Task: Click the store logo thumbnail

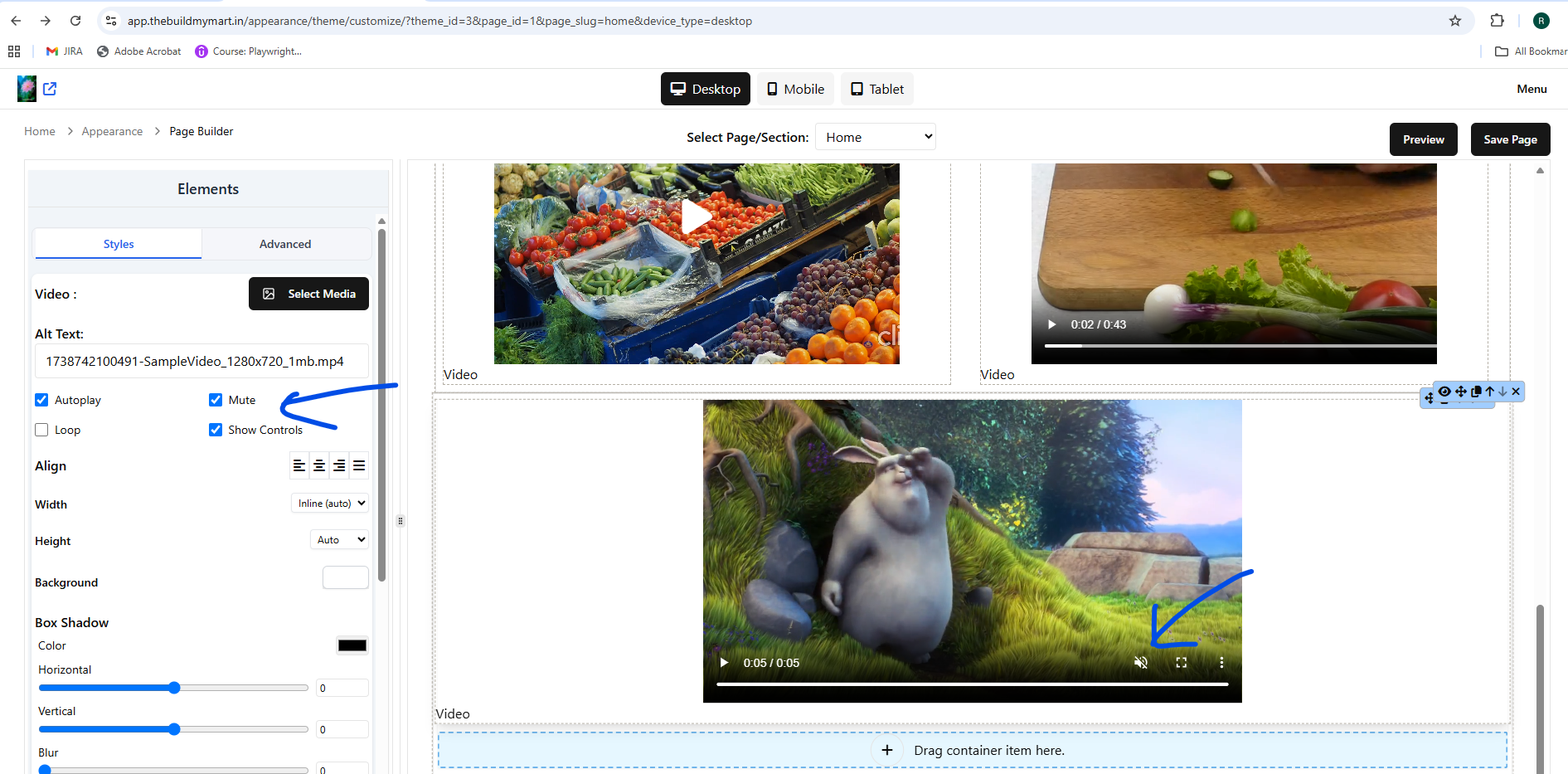Action: (x=27, y=89)
